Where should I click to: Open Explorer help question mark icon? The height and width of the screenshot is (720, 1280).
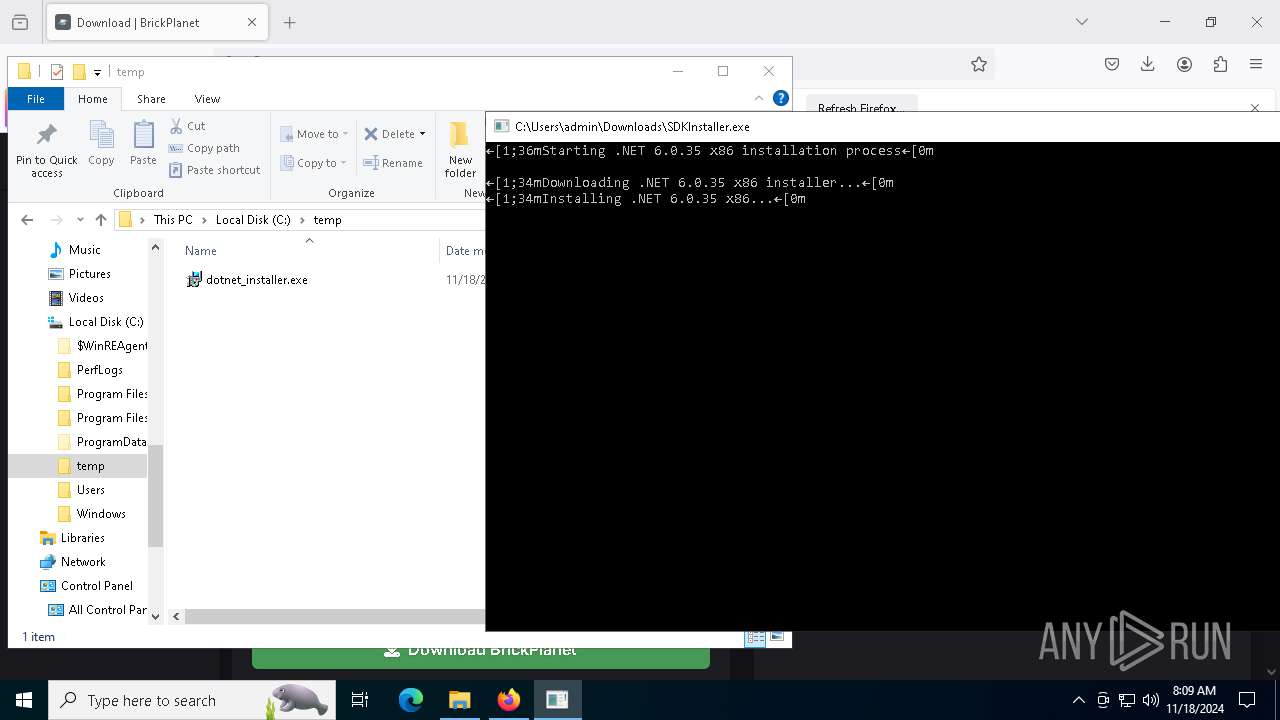click(781, 98)
